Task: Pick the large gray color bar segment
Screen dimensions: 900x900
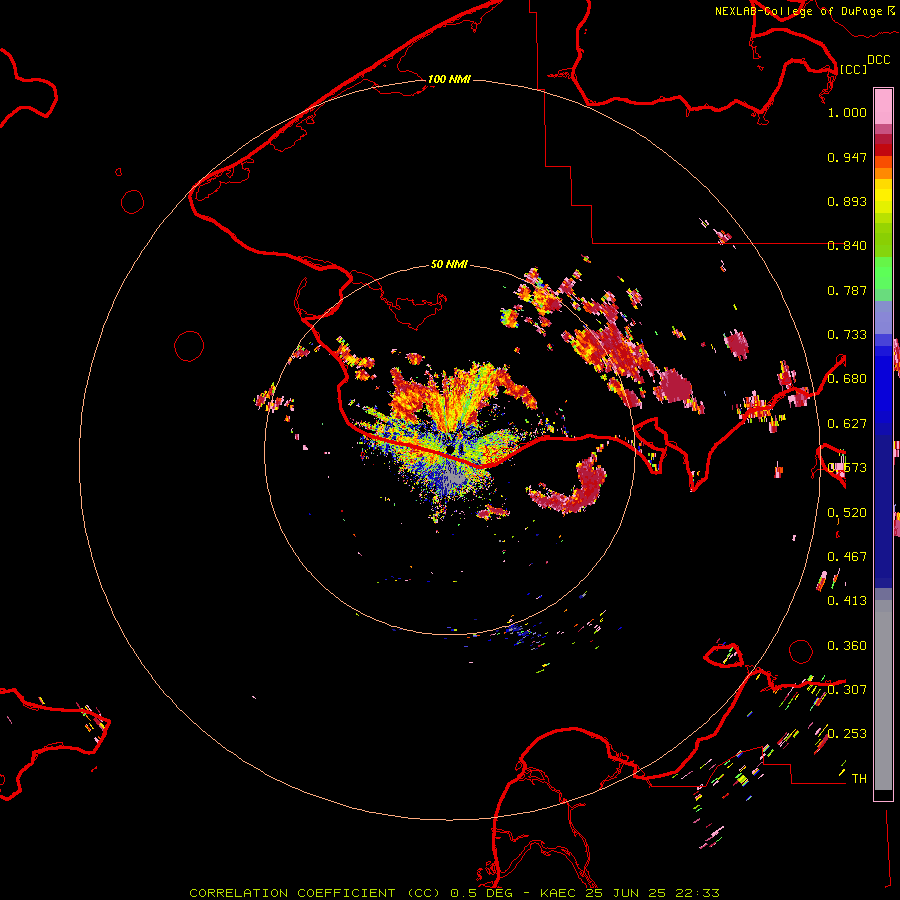Action: tap(883, 695)
